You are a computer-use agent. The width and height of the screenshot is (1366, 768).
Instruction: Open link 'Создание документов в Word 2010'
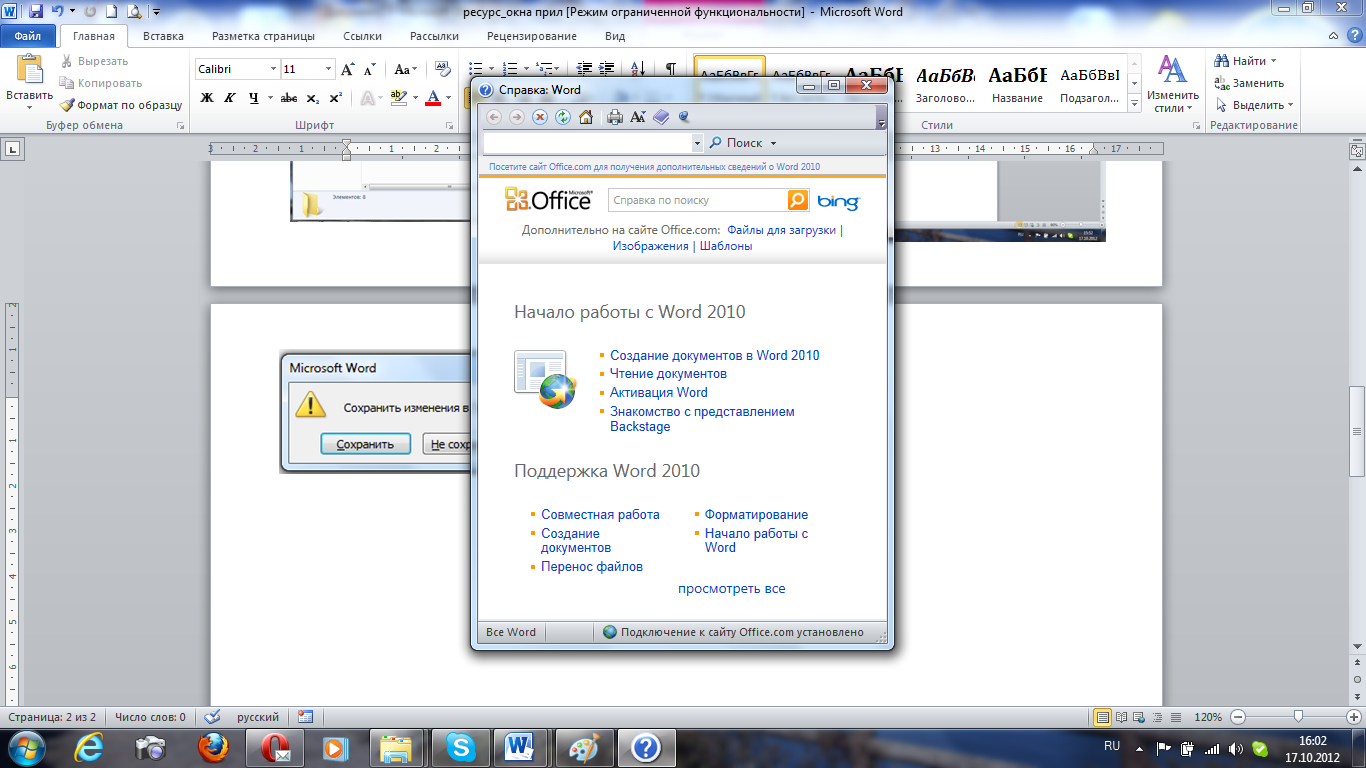click(715, 355)
